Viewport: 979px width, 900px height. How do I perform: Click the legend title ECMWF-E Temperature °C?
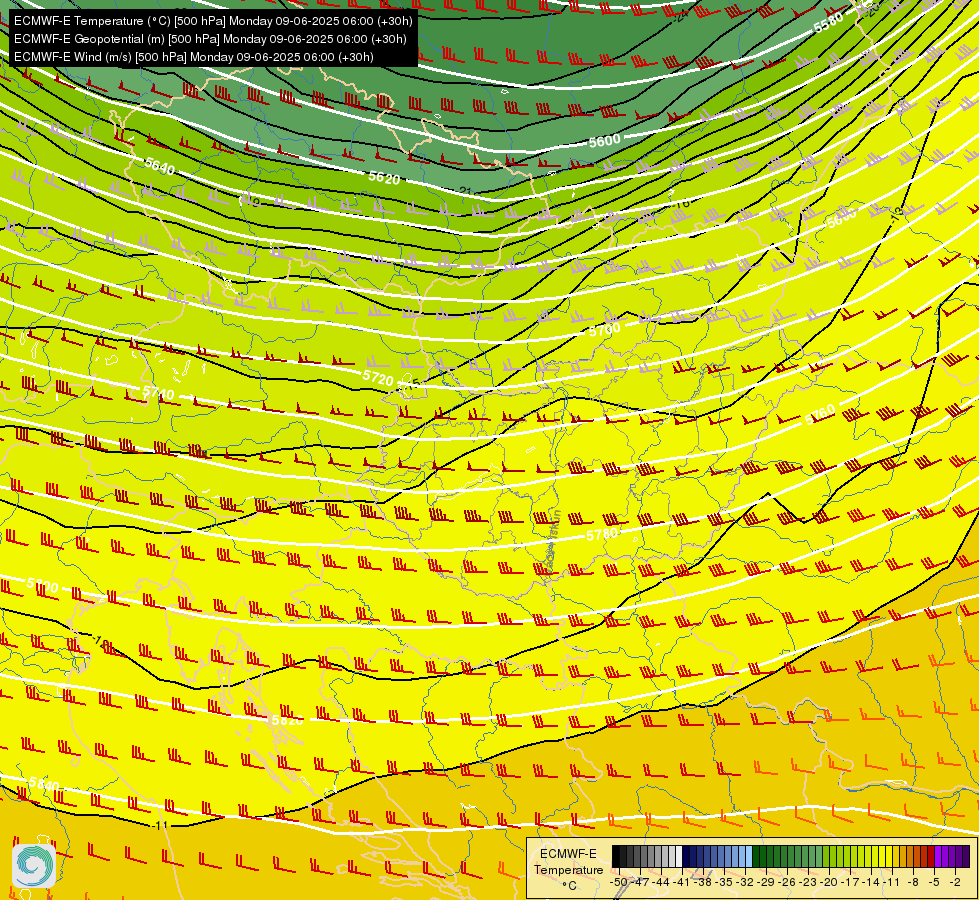(568, 869)
